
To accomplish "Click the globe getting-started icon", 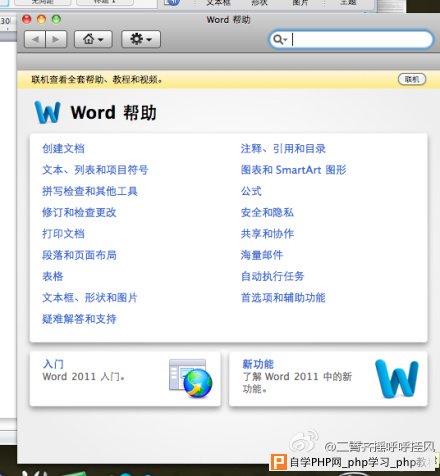I will coord(190,378).
